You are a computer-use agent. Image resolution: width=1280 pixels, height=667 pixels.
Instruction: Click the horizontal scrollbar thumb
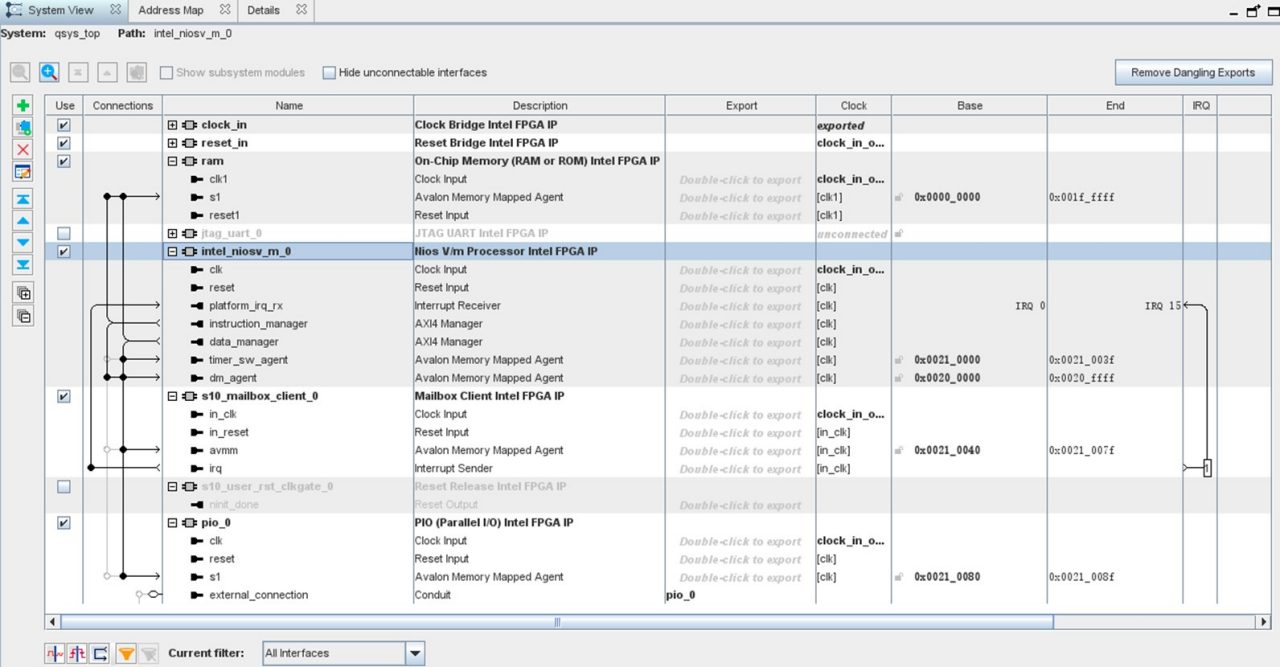point(556,622)
